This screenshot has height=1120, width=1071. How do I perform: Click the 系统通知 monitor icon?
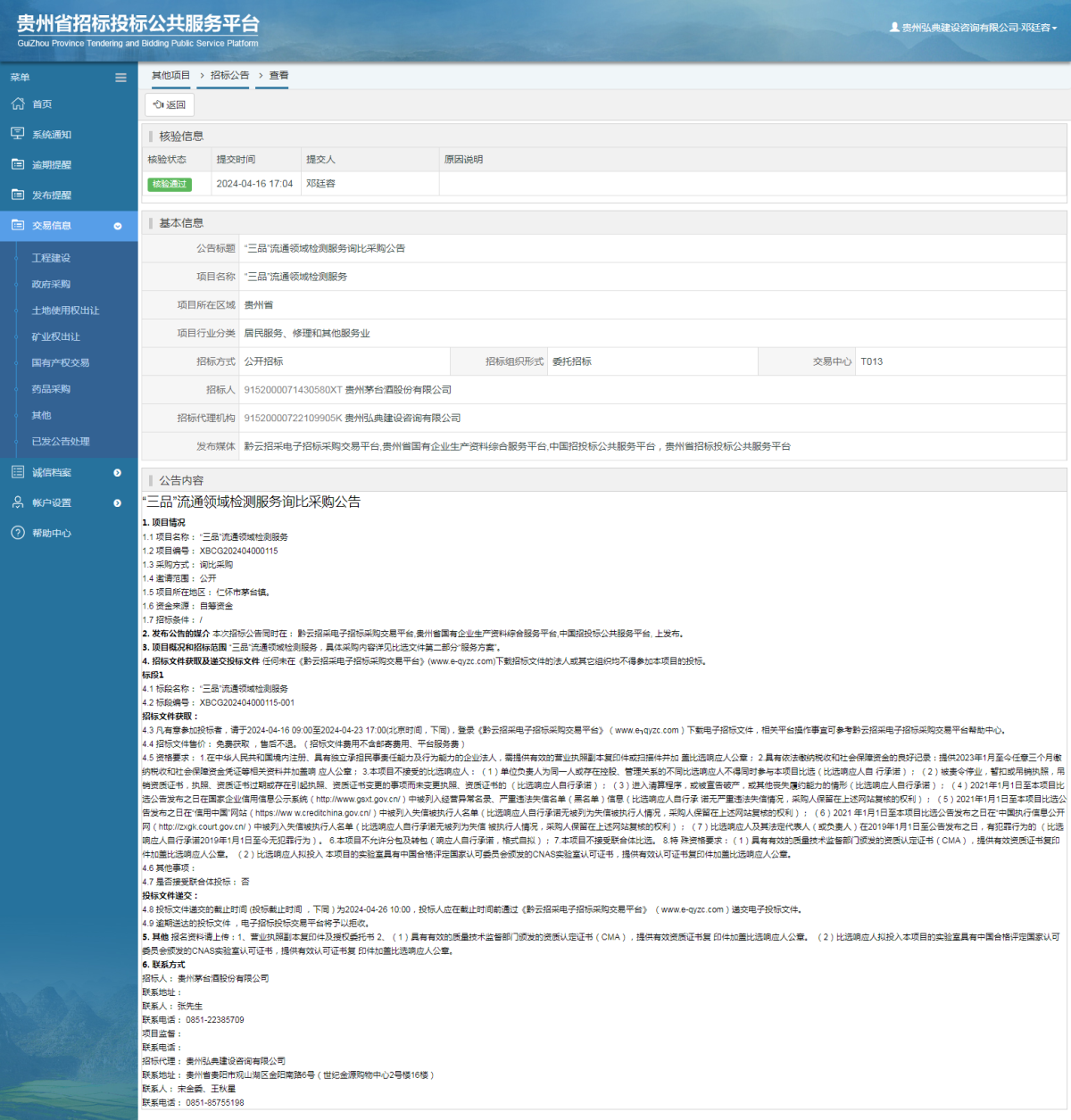coord(18,134)
